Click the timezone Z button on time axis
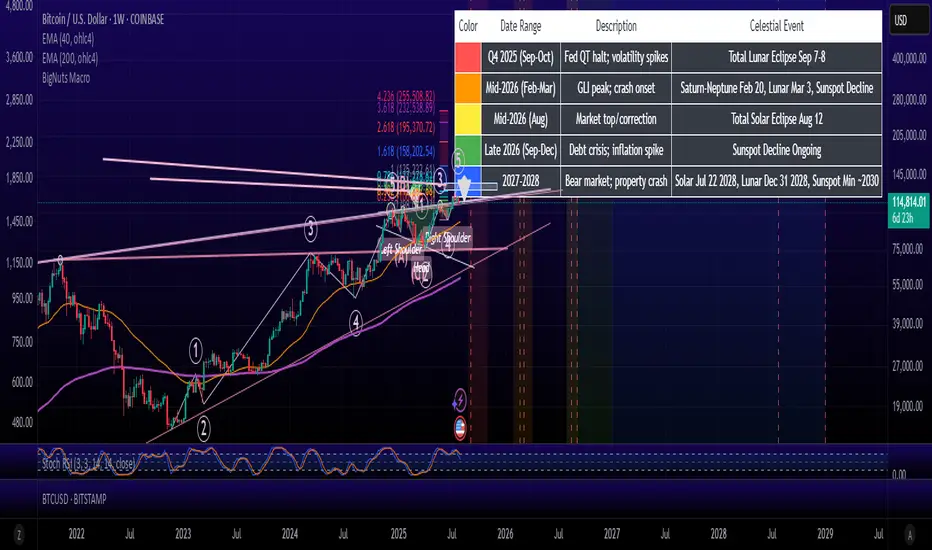Screen dimensions: 932x550 19,535
